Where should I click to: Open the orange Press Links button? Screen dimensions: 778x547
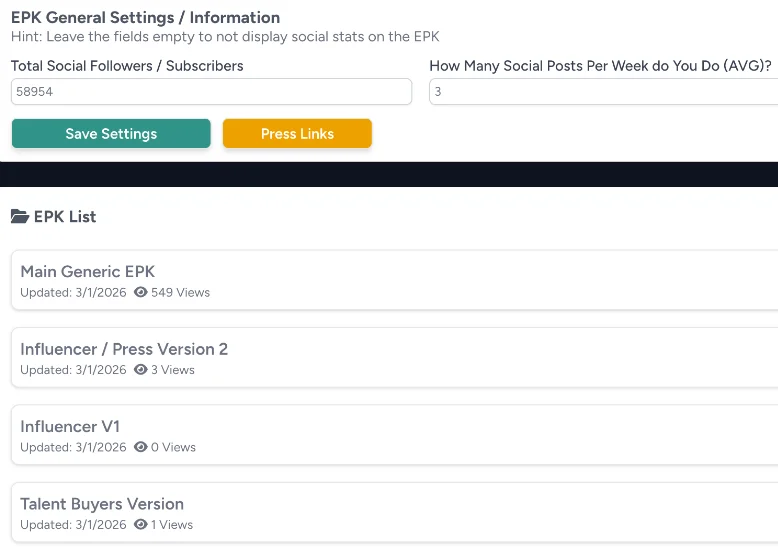tap(297, 134)
